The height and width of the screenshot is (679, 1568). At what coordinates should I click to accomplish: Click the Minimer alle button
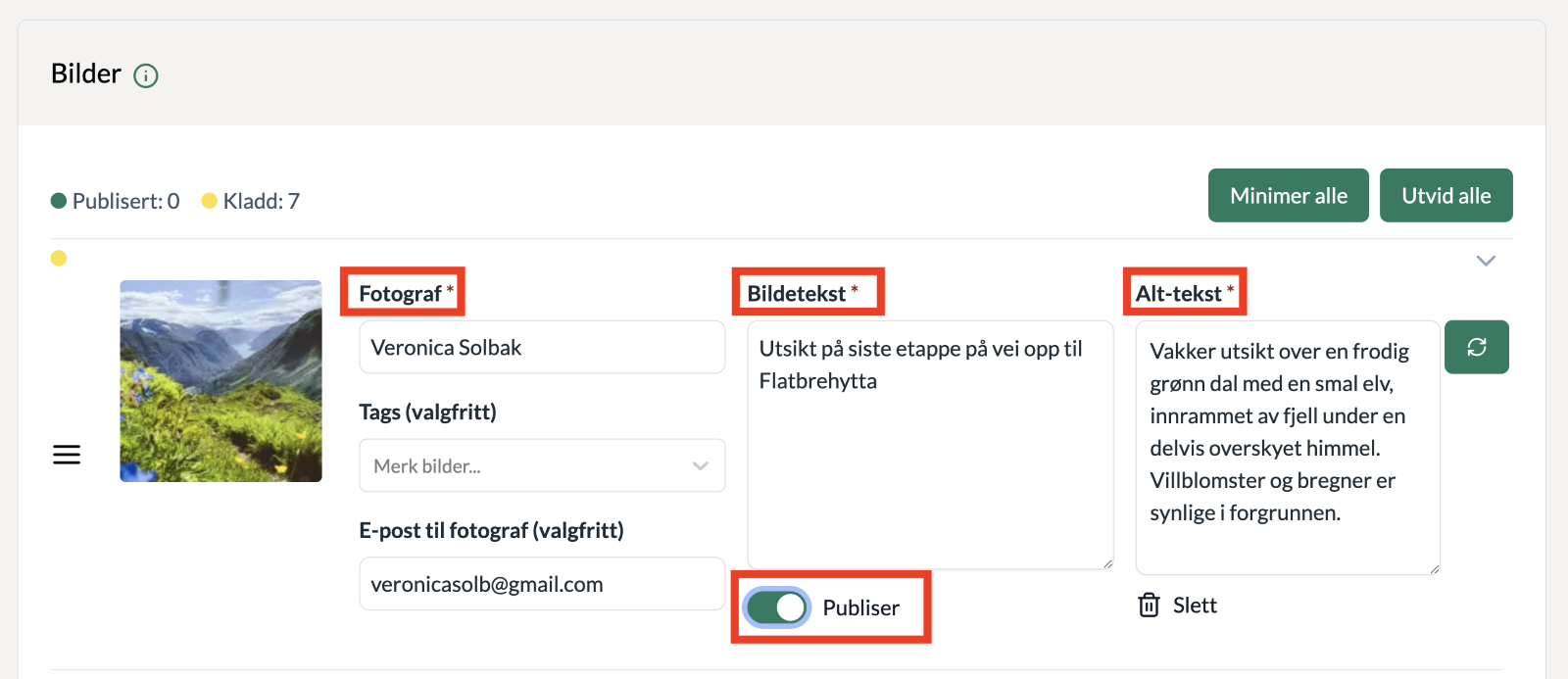[x=1288, y=196]
